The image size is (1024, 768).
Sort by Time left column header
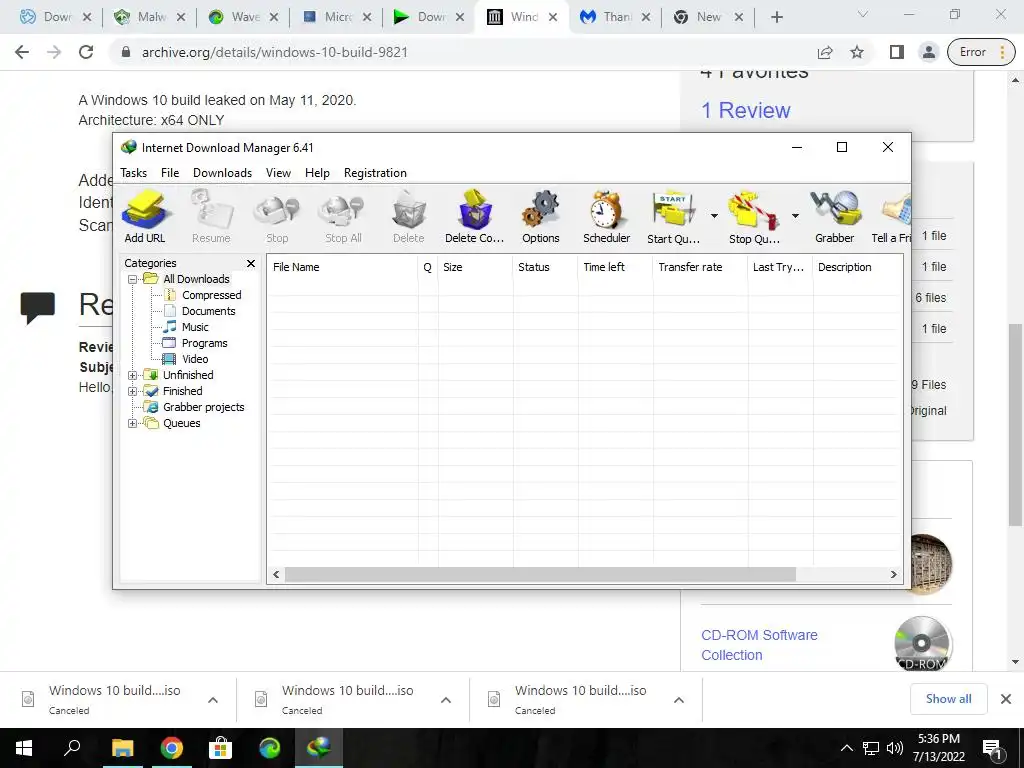(615, 267)
